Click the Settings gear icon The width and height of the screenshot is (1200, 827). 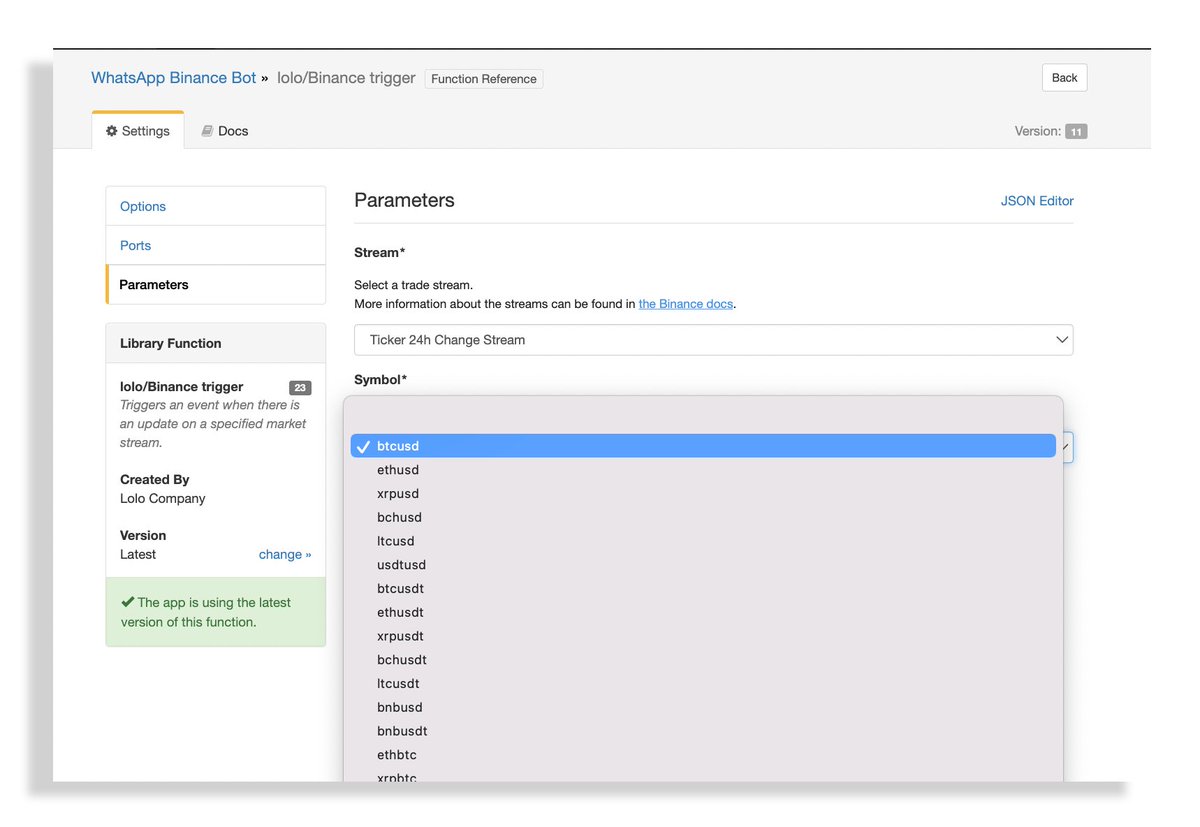click(112, 131)
